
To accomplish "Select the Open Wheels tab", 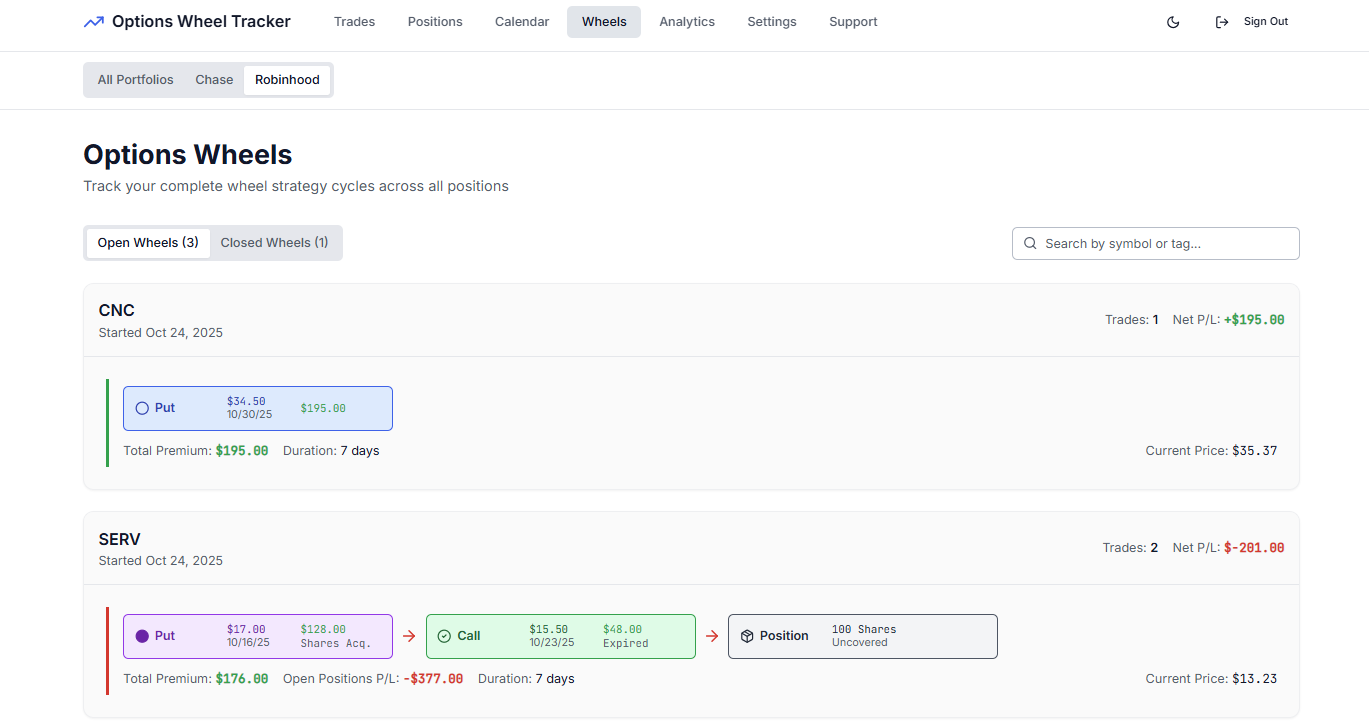I will (147, 242).
